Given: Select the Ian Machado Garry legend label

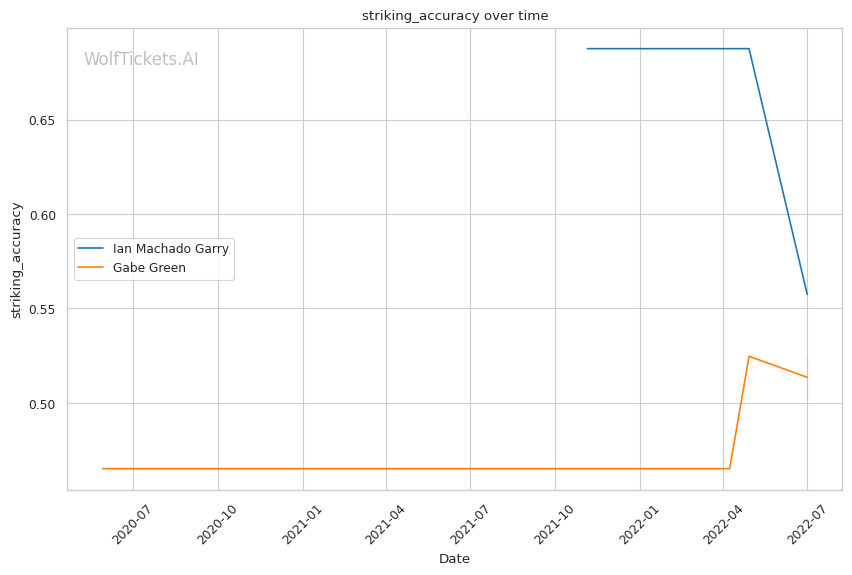Looking at the screenshot, I should [171, 249].
